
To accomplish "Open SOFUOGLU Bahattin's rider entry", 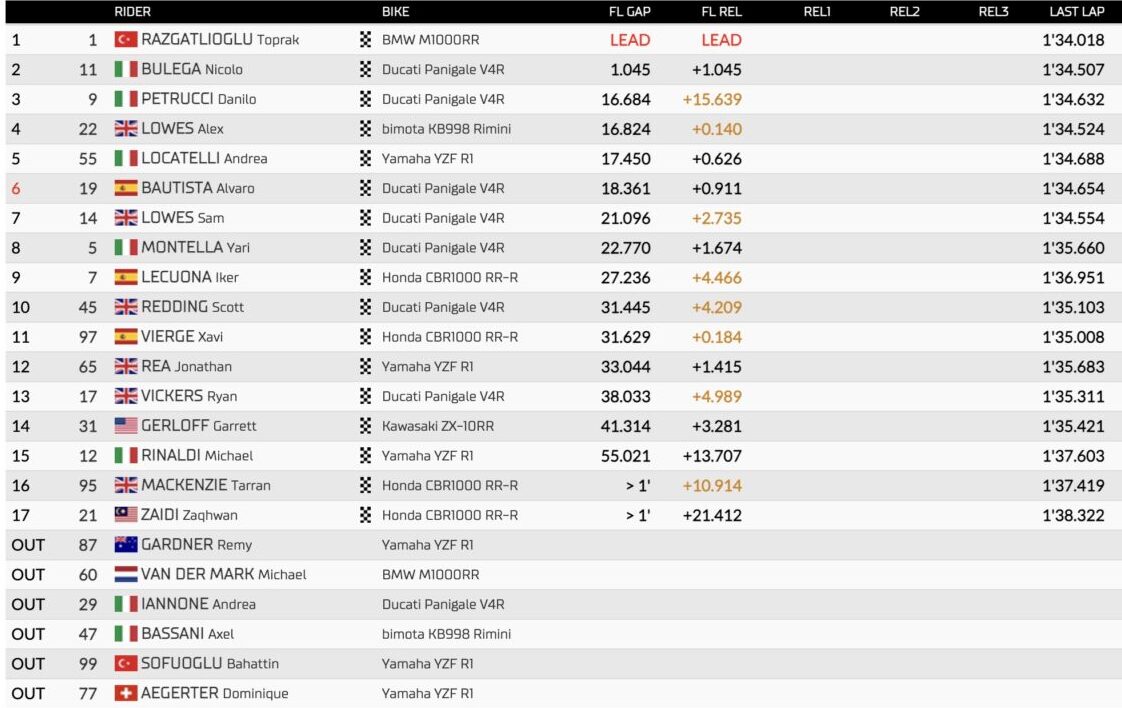I will coord(210,663).
